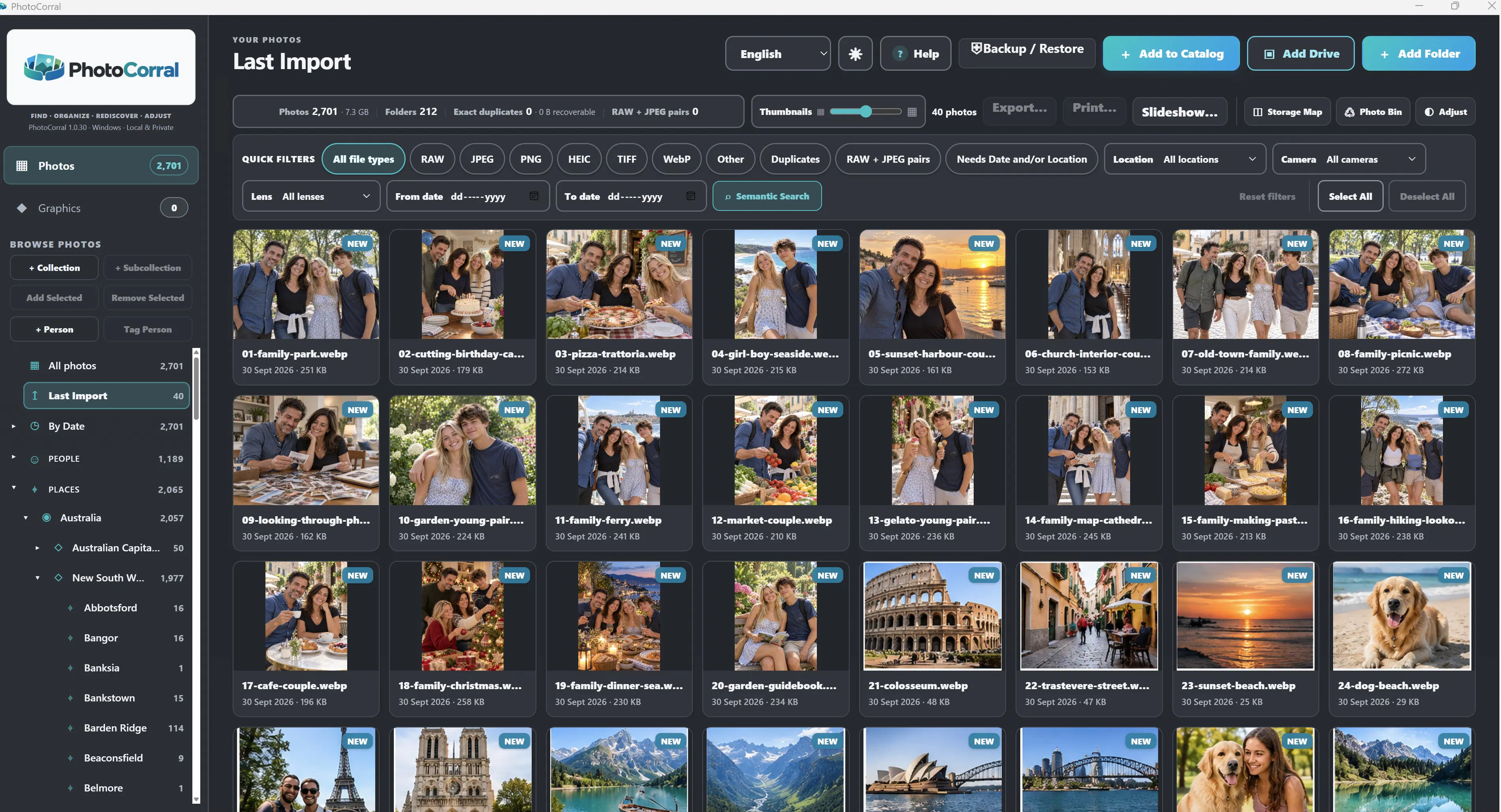
Task: Toggle the light/dark theme sun icon
Action: [x=855, y=54]
